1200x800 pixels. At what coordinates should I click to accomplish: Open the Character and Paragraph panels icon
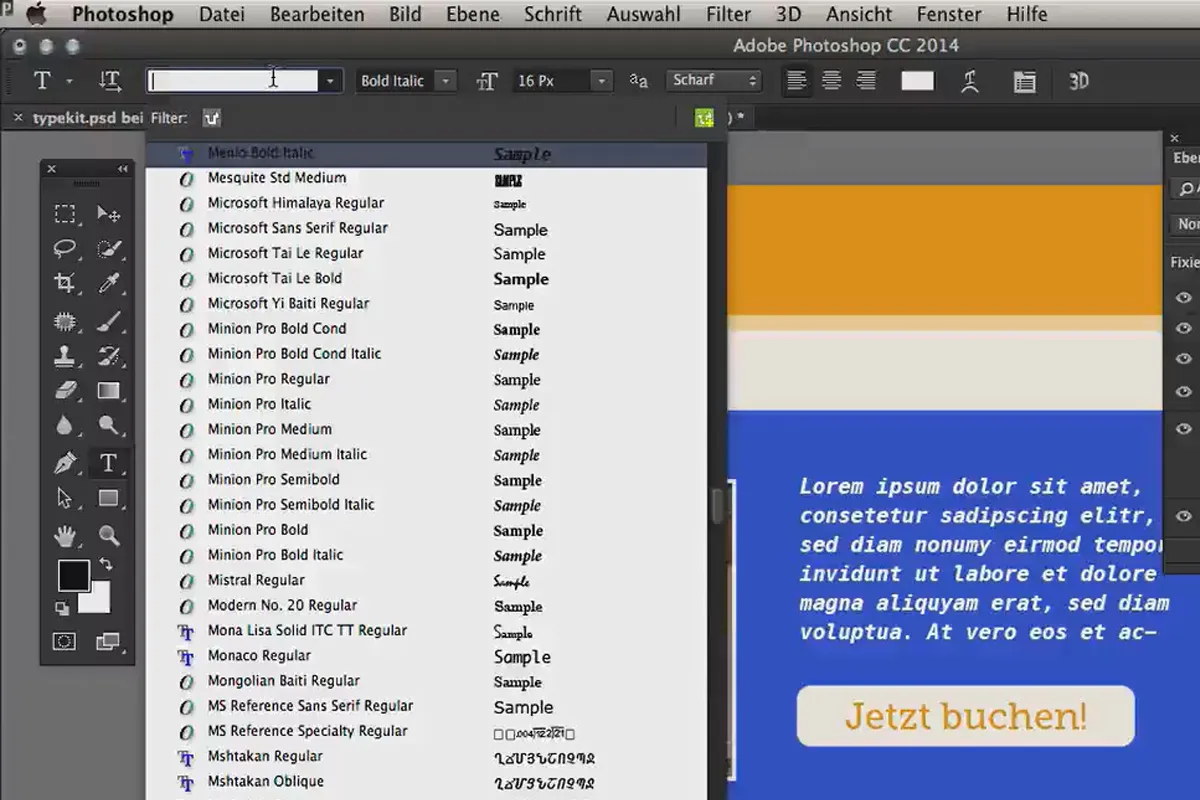click(x=1024, y=81)
